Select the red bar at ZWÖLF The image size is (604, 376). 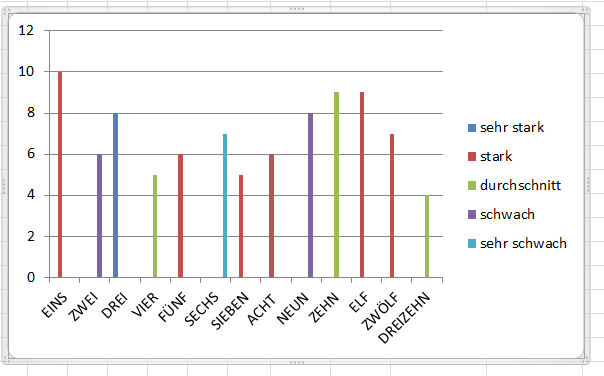pyautogui.click(x=392, y=206)
